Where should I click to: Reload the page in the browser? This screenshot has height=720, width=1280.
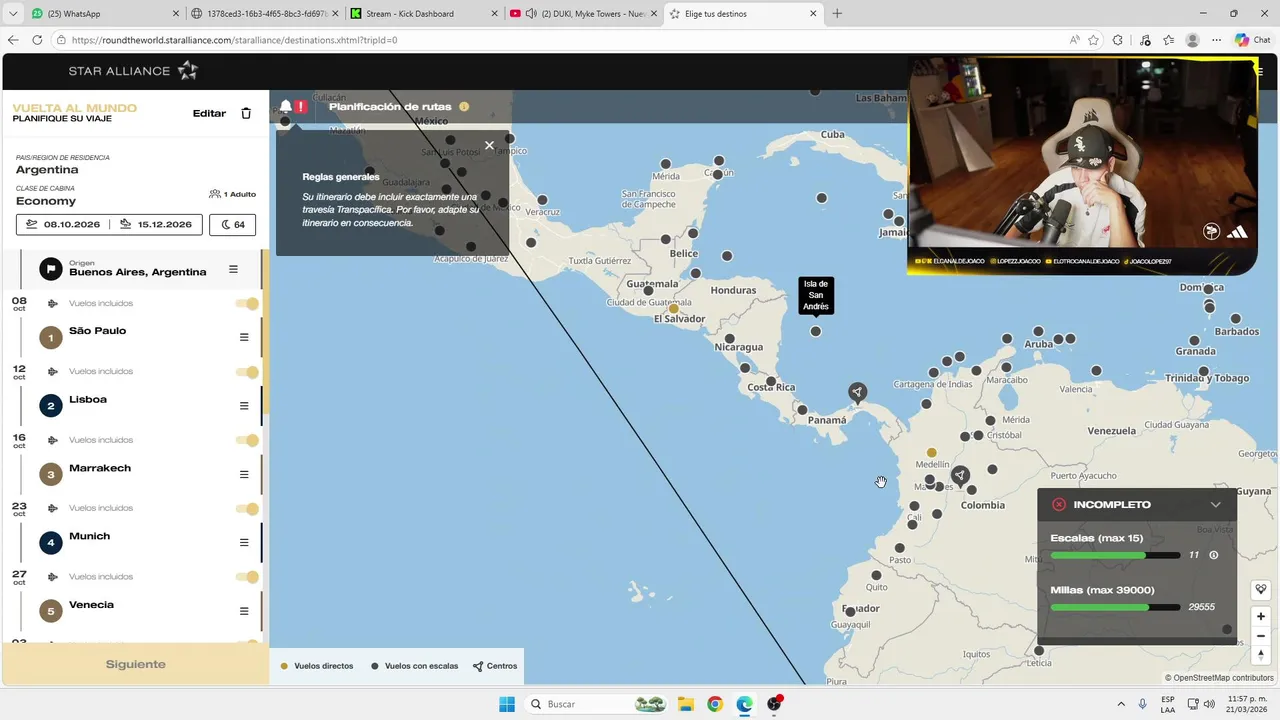tap(37, 40)
